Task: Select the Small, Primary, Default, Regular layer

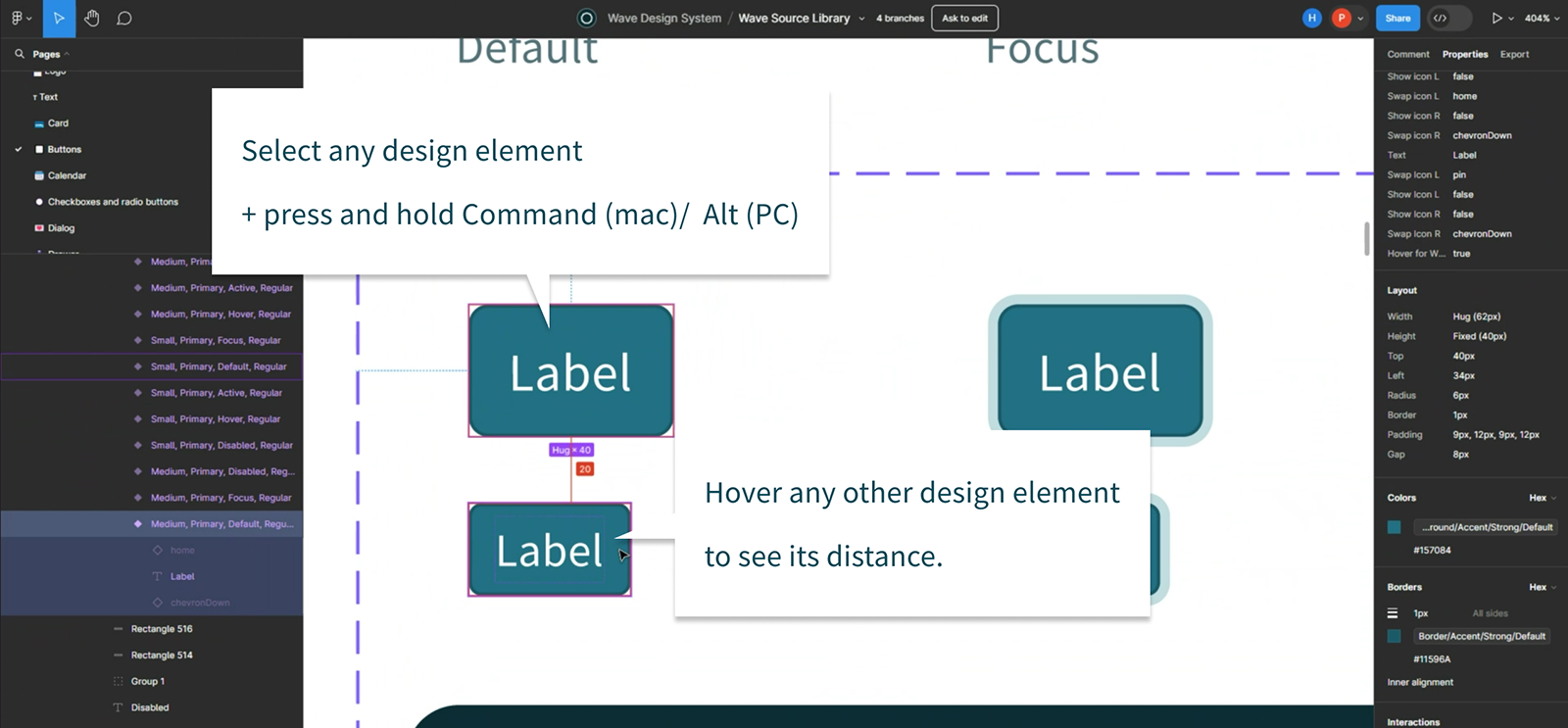Action: pyautogui.click(x=151, y=366)
